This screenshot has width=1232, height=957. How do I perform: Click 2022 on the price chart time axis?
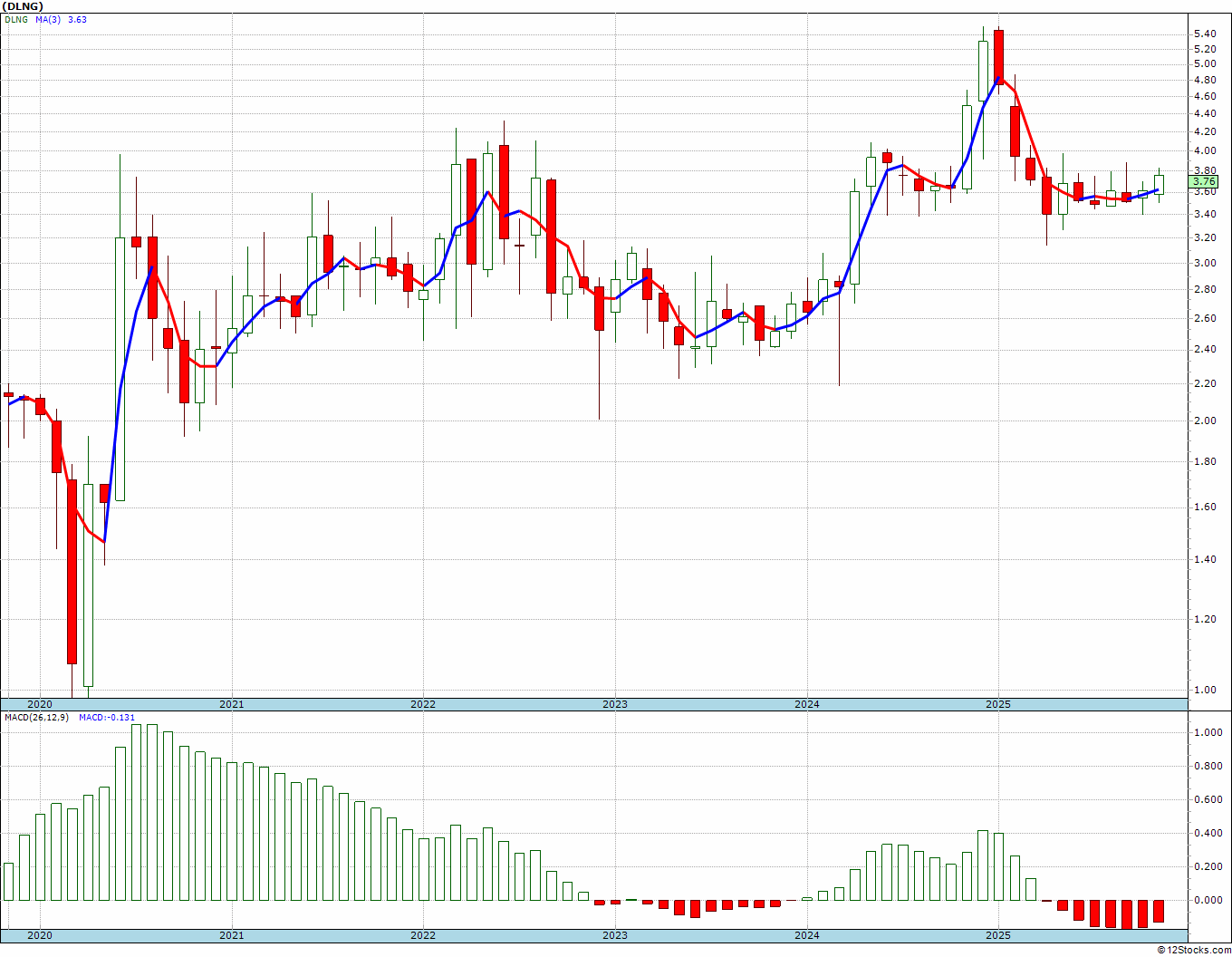pyautogui.click(x=423, y=704)
